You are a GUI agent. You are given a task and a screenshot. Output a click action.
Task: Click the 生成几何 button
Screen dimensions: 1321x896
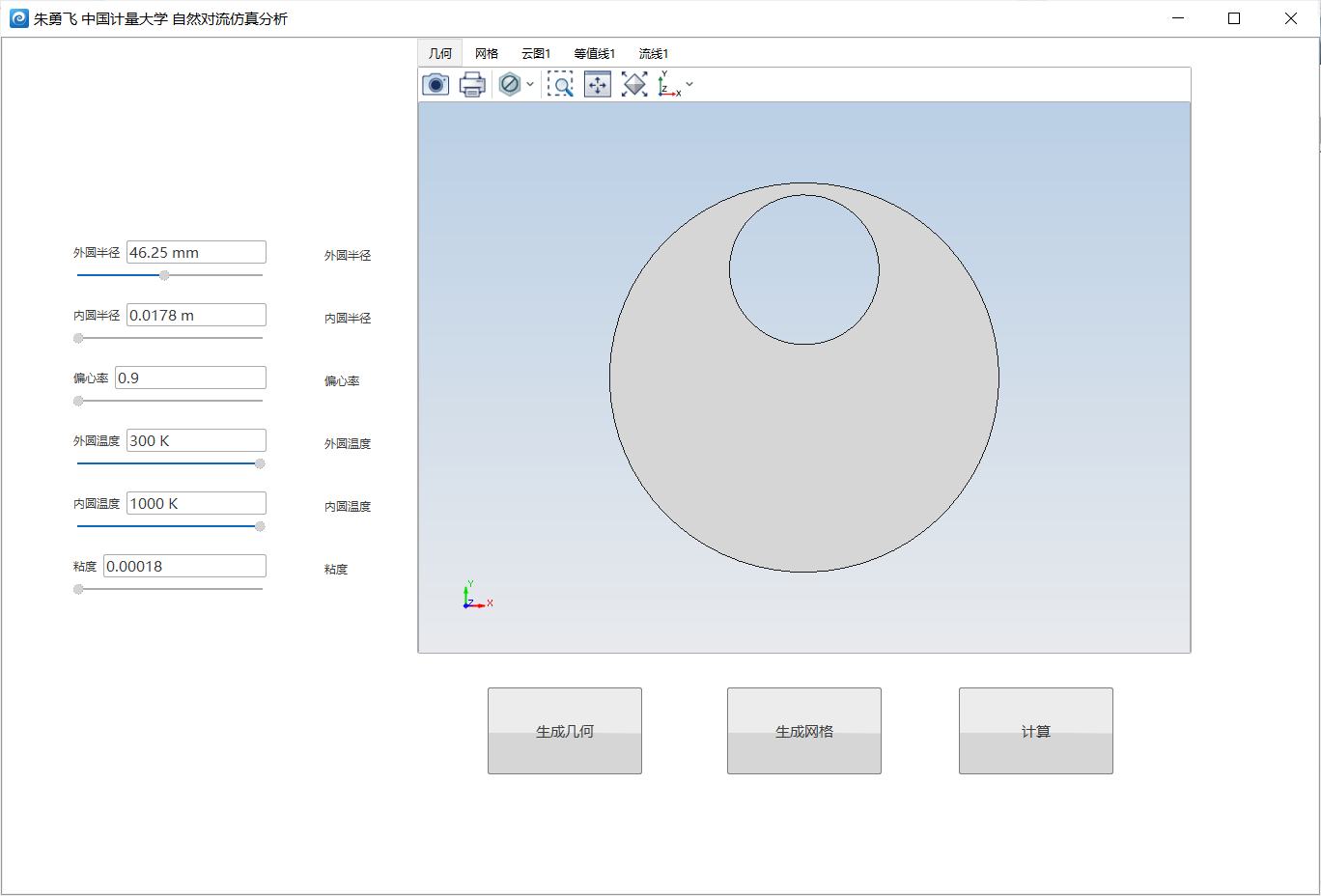(565, 731)
